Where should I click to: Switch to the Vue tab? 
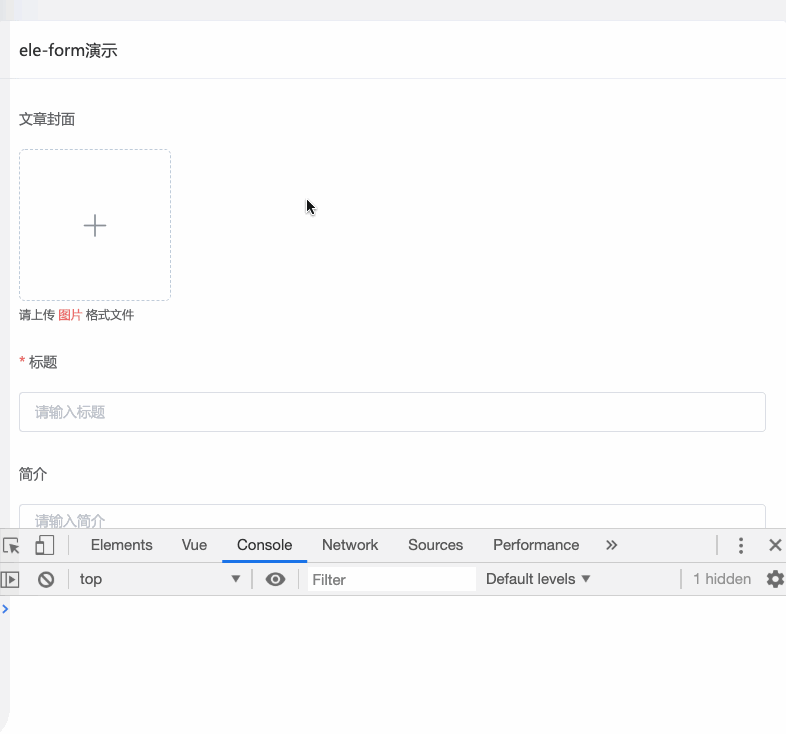(194, 545)
